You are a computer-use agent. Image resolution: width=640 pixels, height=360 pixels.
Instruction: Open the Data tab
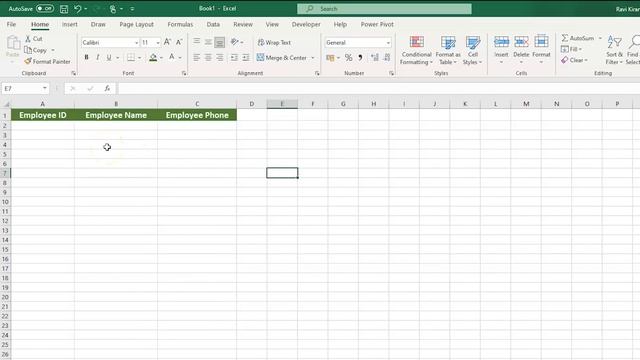213,24
